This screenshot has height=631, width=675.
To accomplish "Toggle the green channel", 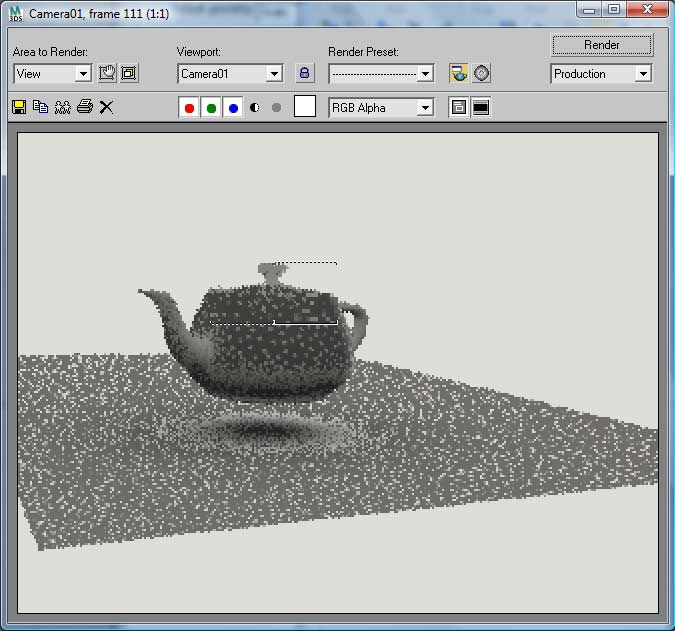I will click(x=211, y=108).
